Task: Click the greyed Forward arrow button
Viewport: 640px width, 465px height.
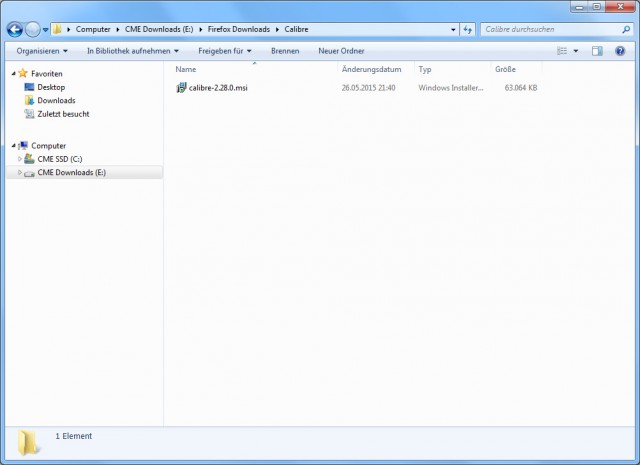Action: tap(33, 29)
